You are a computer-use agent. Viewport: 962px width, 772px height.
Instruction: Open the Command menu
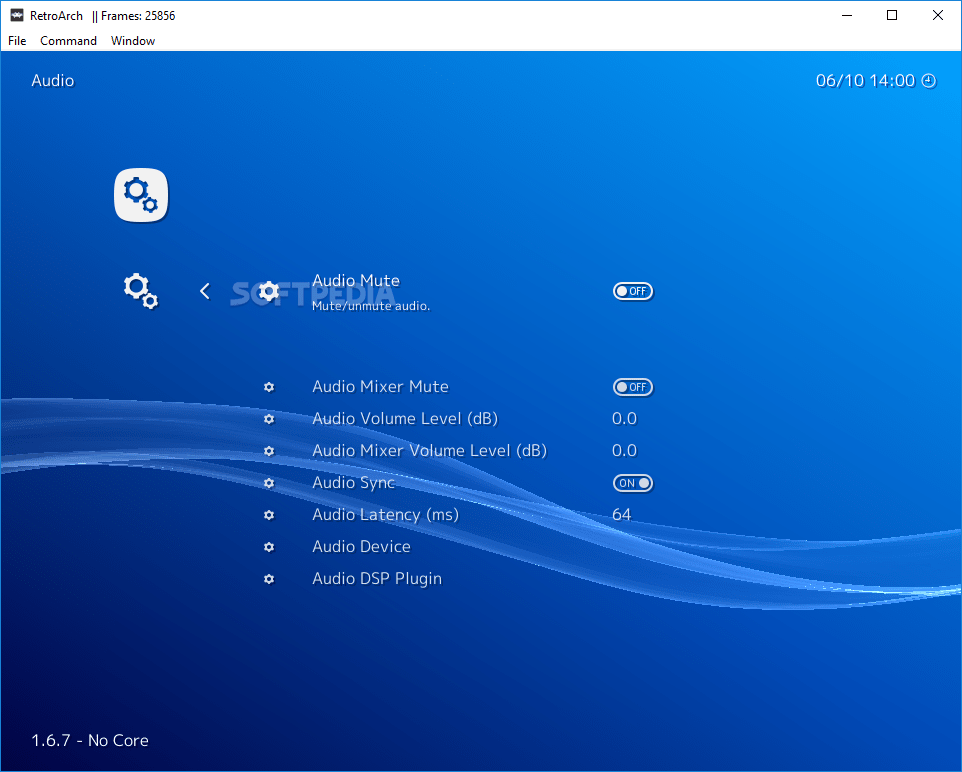[68, 41]
